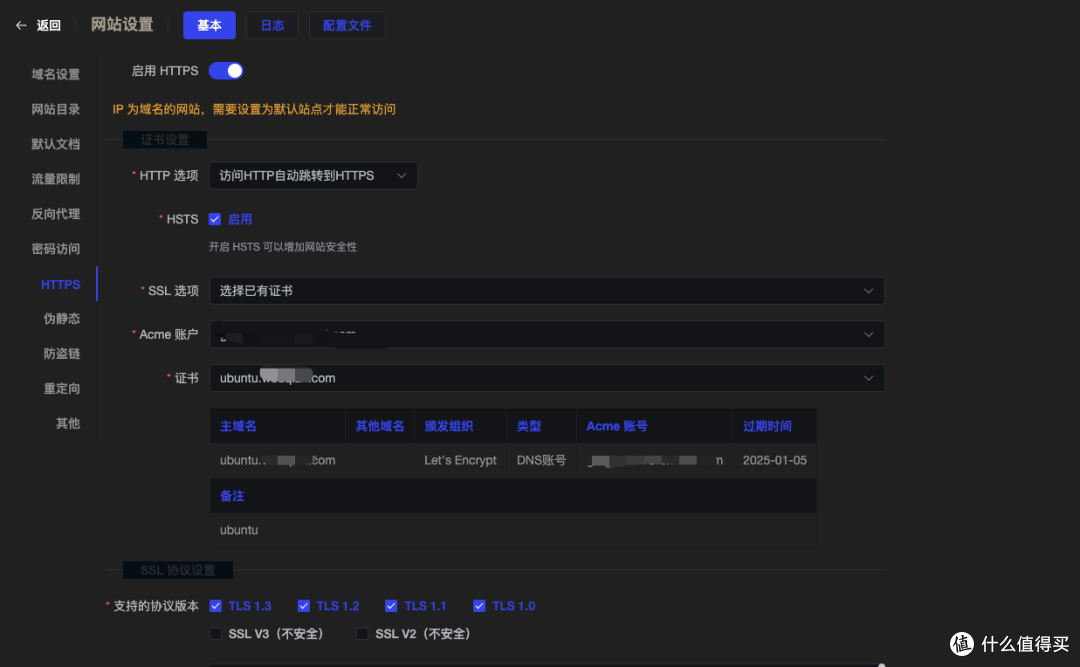Select 伪静态 in the left sidebar
Screen dimensions: 1080x667
pyautogui.click(x=60, y=318)
